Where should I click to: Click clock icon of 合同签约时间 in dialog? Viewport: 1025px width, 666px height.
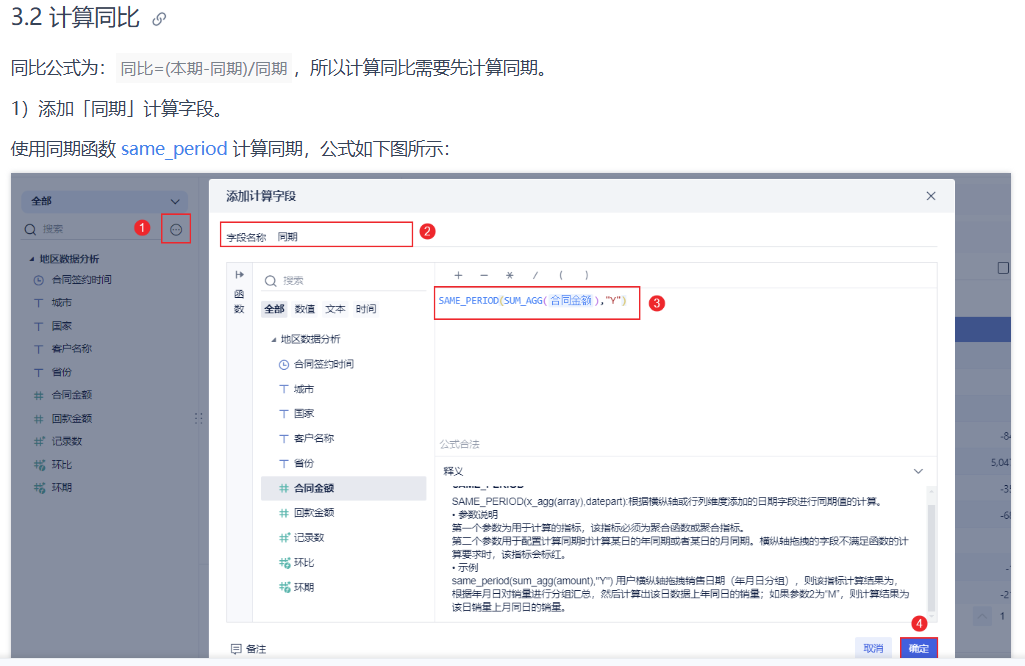click(284, 365)
